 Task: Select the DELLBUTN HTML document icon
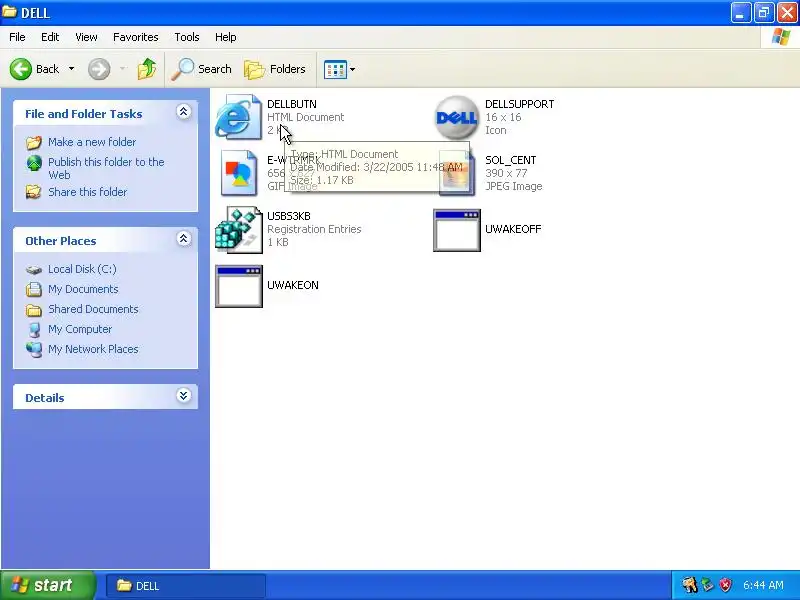[238, 117]
